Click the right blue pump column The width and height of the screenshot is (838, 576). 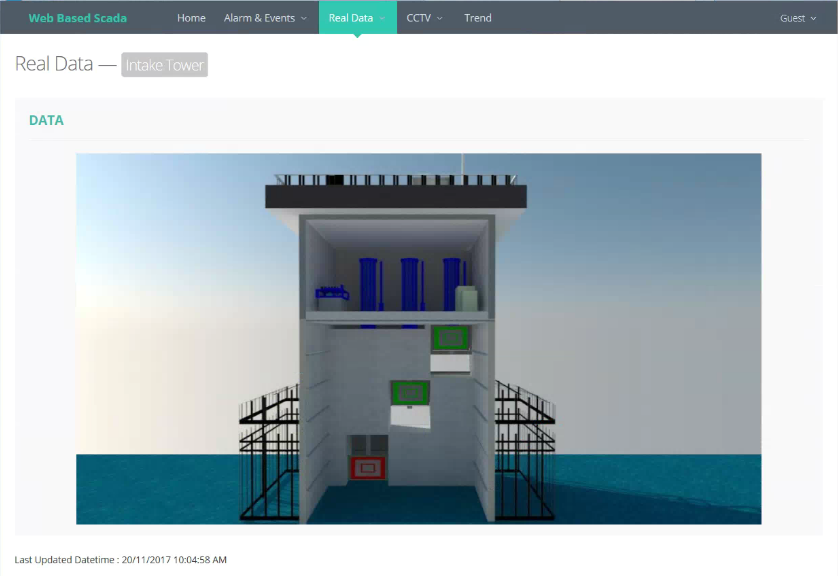(x=452, y=284)
